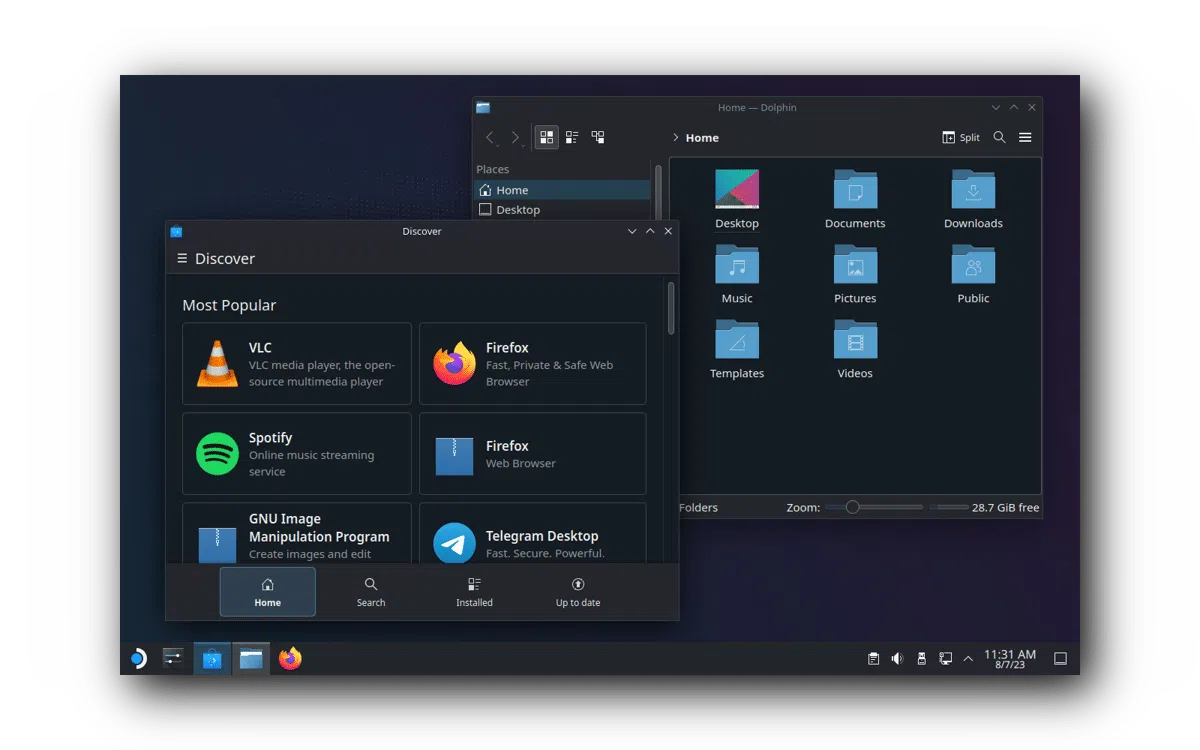Select the VLC media player app card
The height and width of the screenshot is (750, 1200).
(x=297, y=363)
